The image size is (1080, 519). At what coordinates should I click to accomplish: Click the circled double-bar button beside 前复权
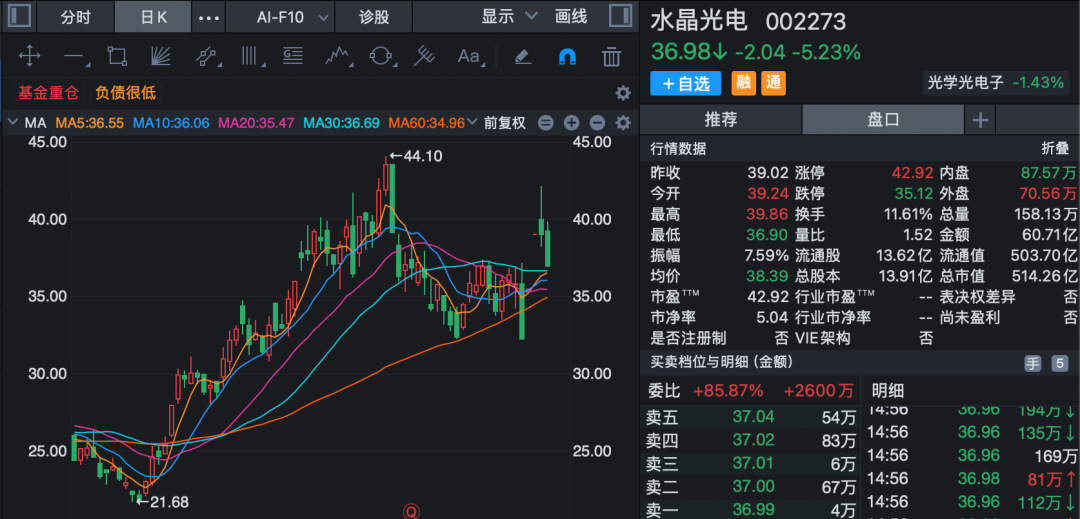pyautogui.click(x=546, y=123)
